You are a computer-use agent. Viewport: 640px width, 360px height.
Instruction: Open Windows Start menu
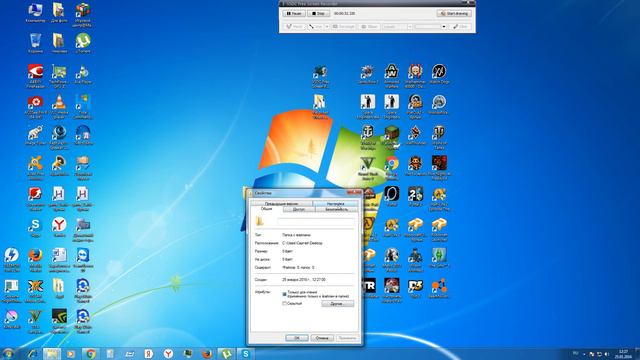click(9, 354)
